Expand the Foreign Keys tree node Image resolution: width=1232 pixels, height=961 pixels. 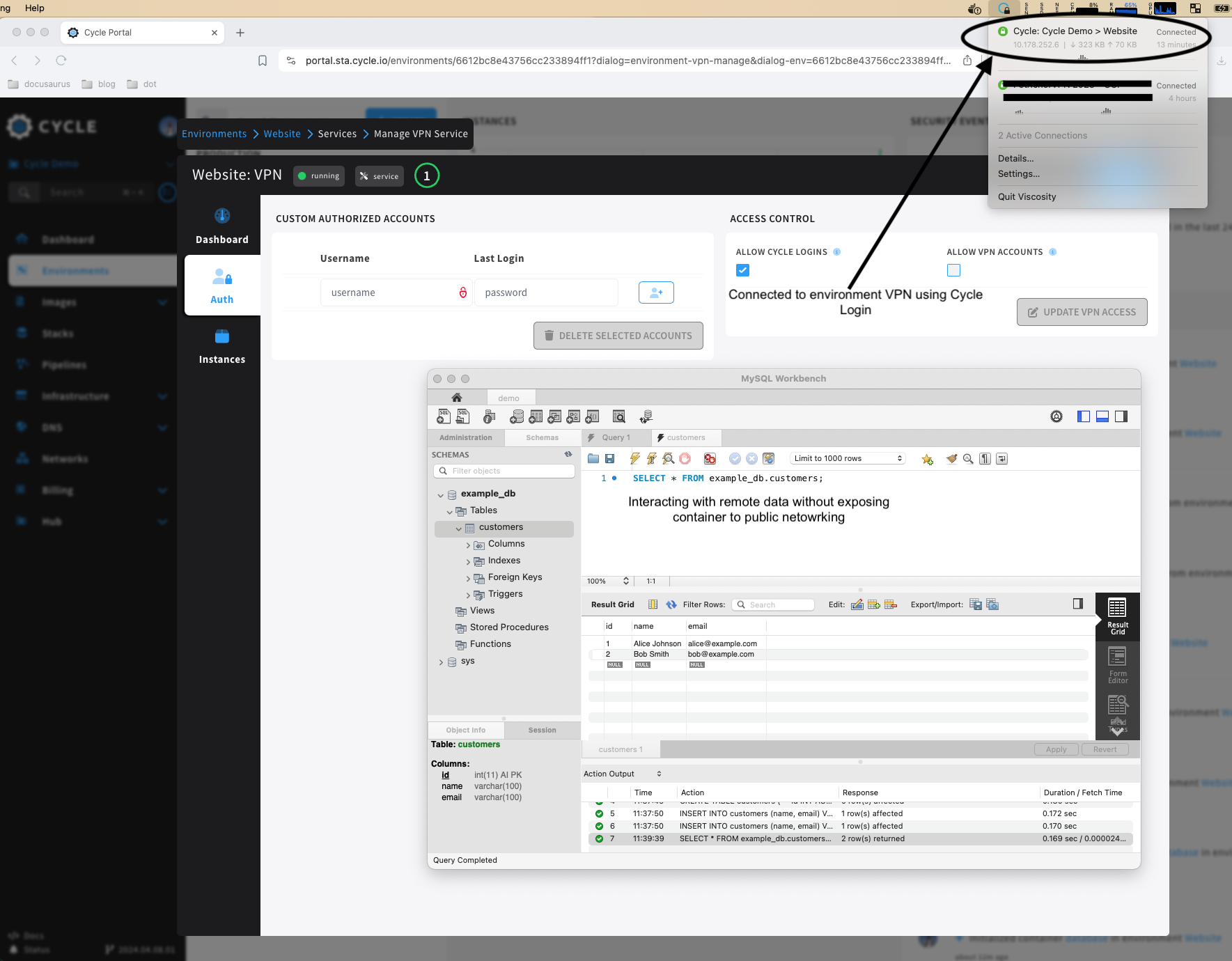coord(468,579)
